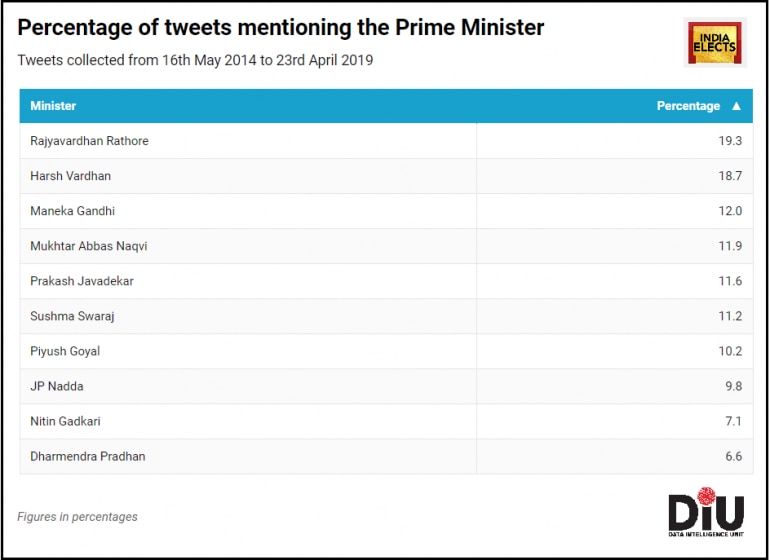The height and width of the screenshot is (560, 770).
Task: Sort by the Minister column header
Action: click(x=53, y=106)
